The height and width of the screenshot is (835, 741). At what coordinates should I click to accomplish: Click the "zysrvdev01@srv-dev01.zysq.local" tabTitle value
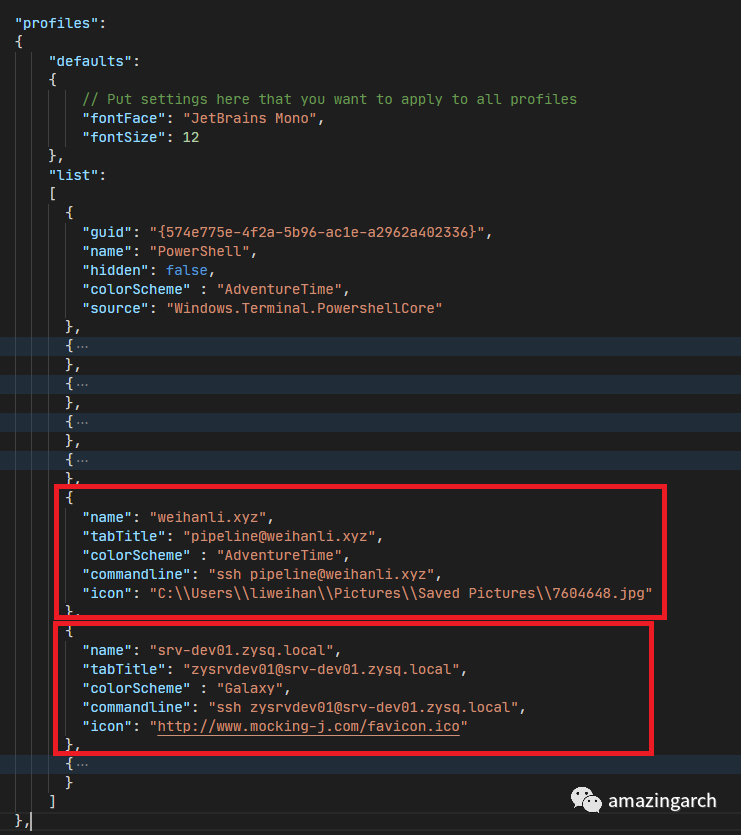(321, 669)
